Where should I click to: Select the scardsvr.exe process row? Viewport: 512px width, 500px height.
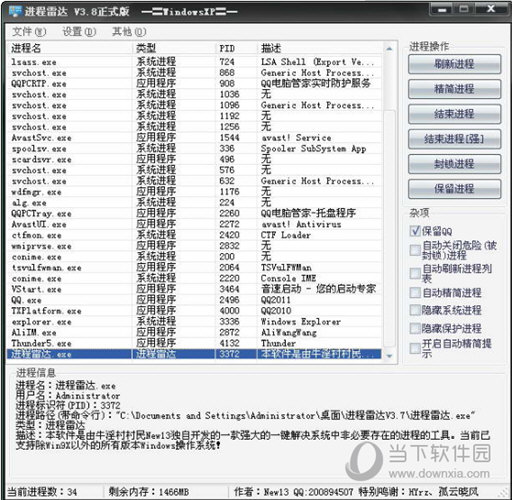click(195, 159)
